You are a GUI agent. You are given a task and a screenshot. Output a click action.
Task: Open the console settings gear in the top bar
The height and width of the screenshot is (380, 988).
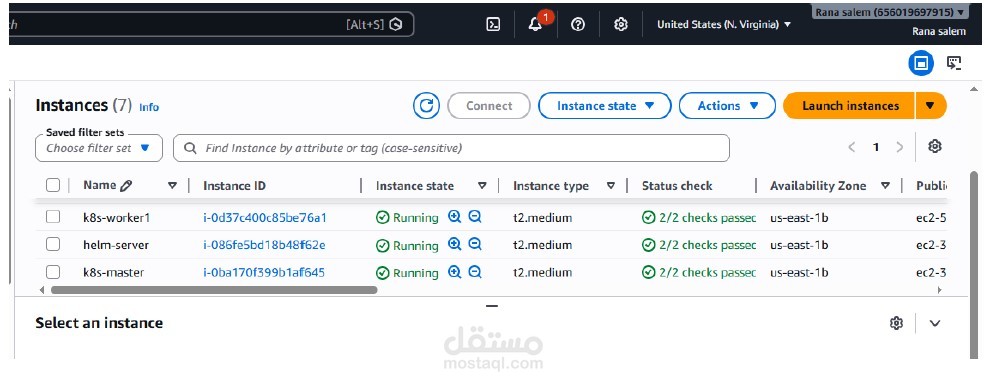[x=621, y=25]
